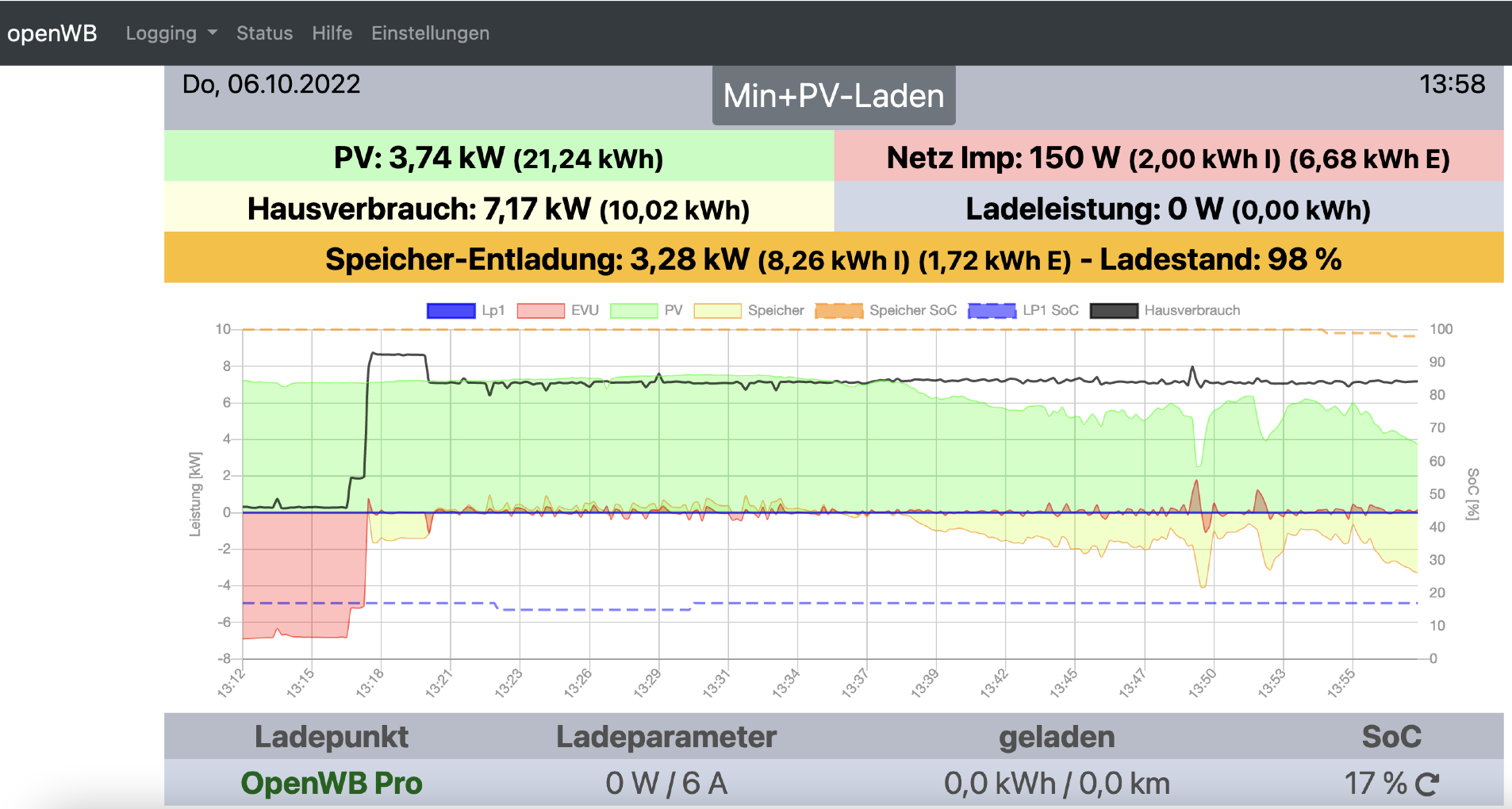Click the 17 % SoC value

1375,784
